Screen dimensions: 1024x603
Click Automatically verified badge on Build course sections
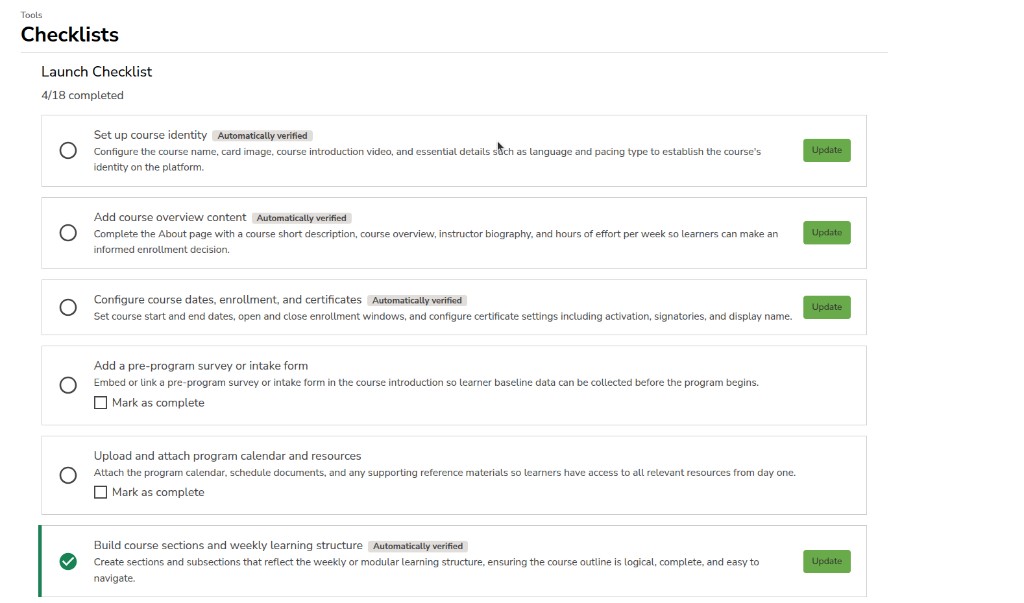pyautogui.click(x=418, y=546)
